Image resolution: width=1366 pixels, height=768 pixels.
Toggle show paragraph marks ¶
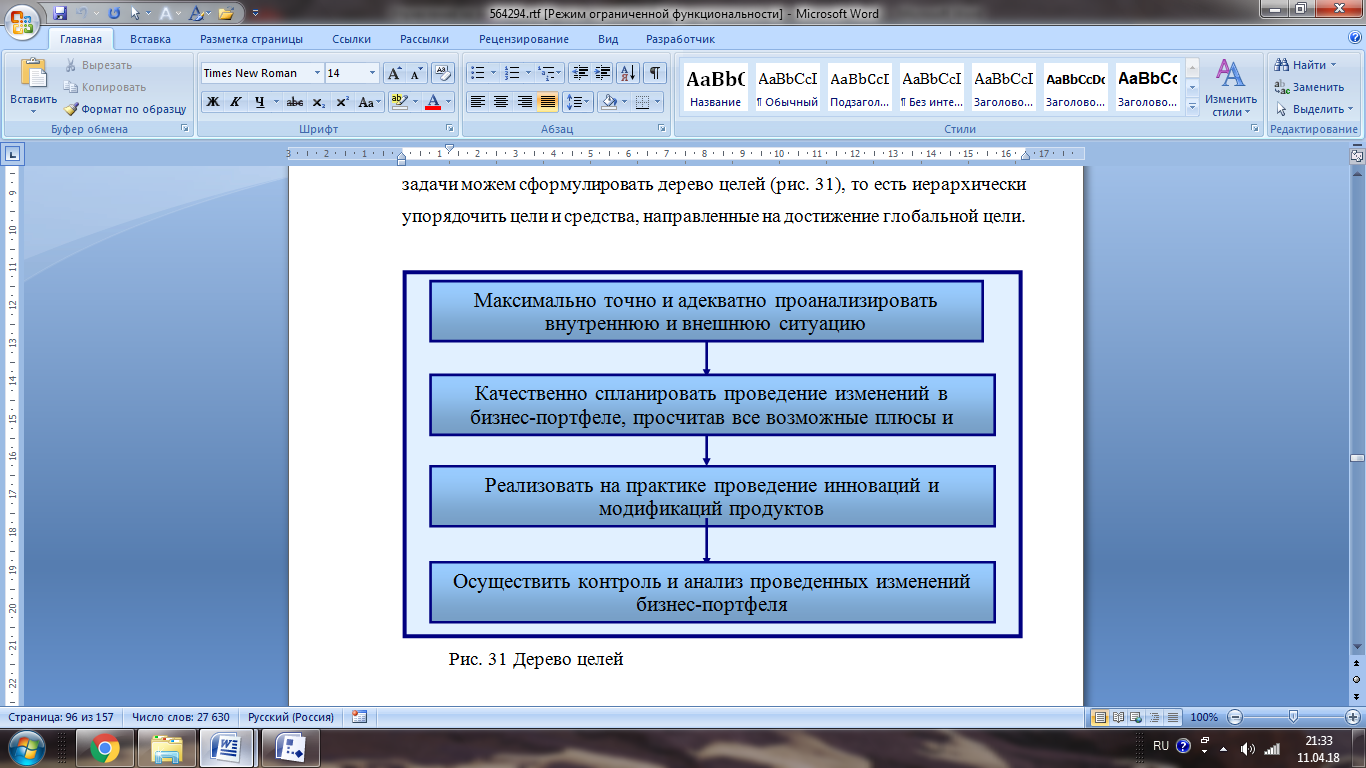[x=655, y=73]
